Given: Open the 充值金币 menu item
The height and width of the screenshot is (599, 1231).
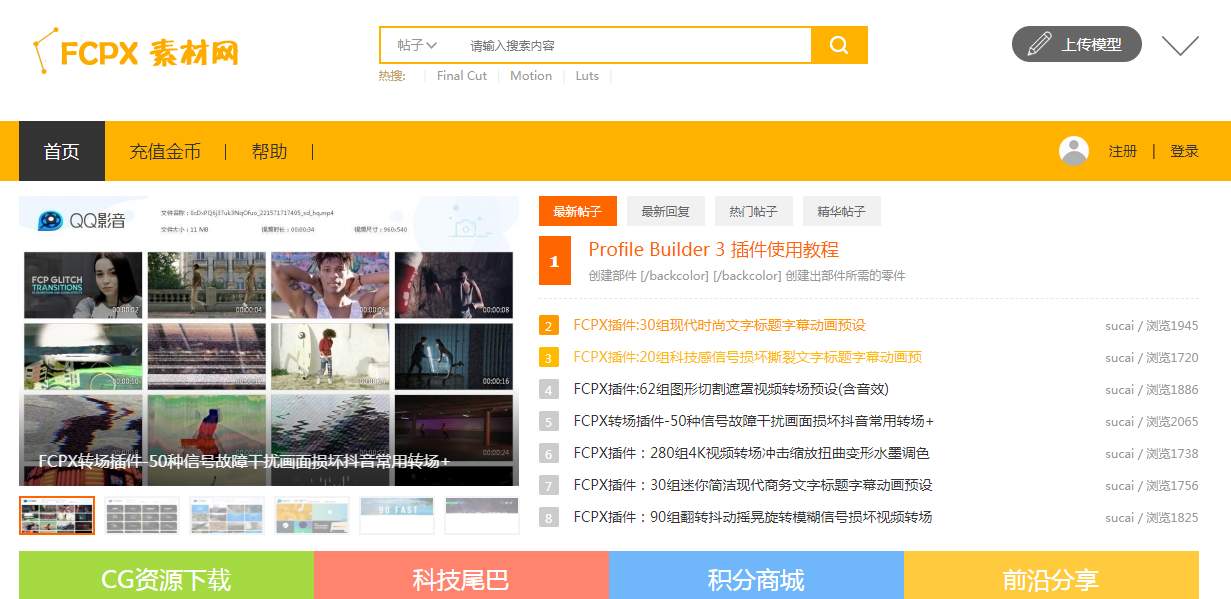Looking at the screenshot, I should [x=166, y=150].
